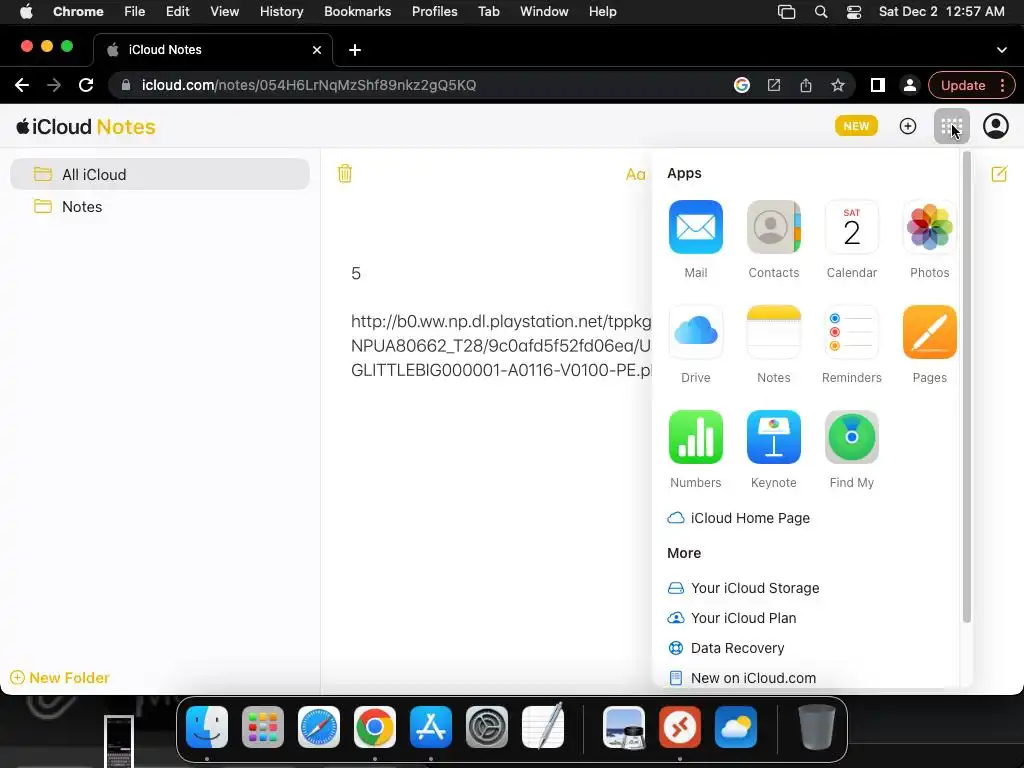Viewport: 1024px width, 768px height.
Task: Open App Store from the Dock
Action: pos(431,727)
